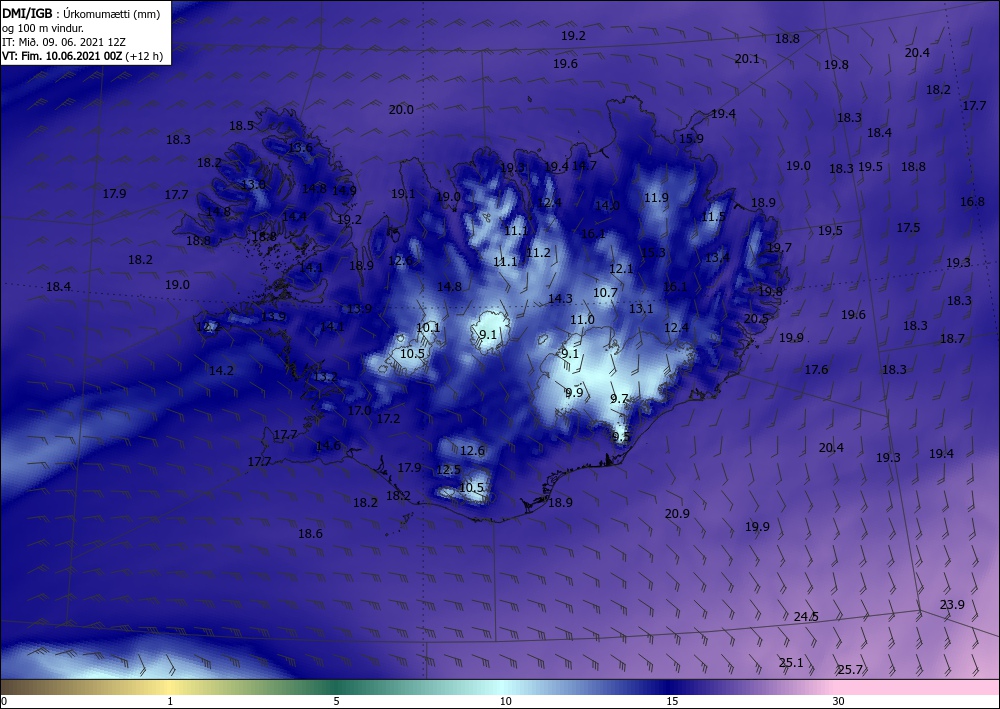The height and width of the screenshot is (709, 1000).
Task: Click the map value 17.0
Action: (360, 411)
